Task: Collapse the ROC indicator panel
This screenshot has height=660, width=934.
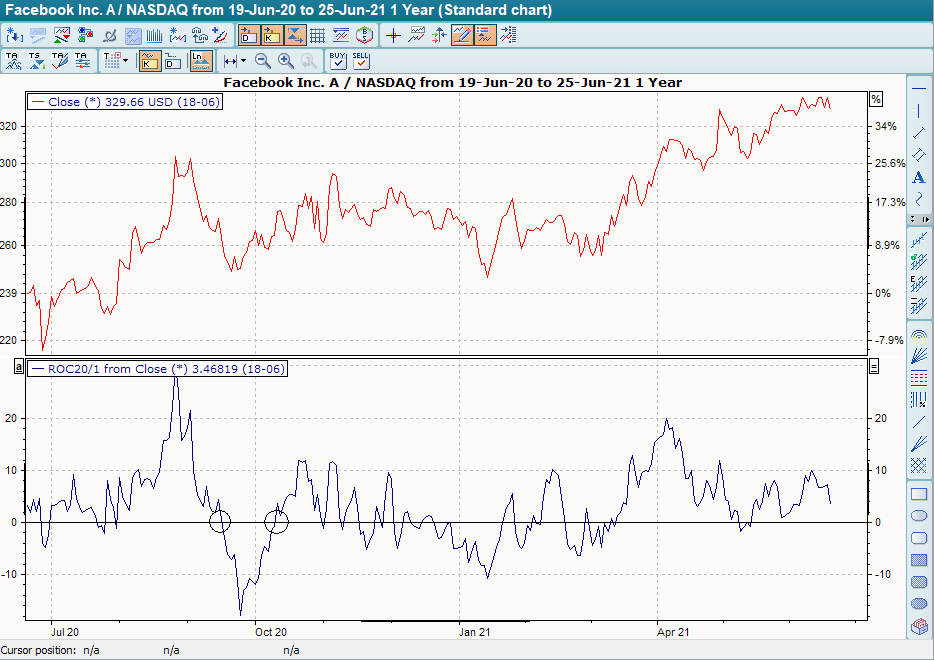Action: click(874, 367)
